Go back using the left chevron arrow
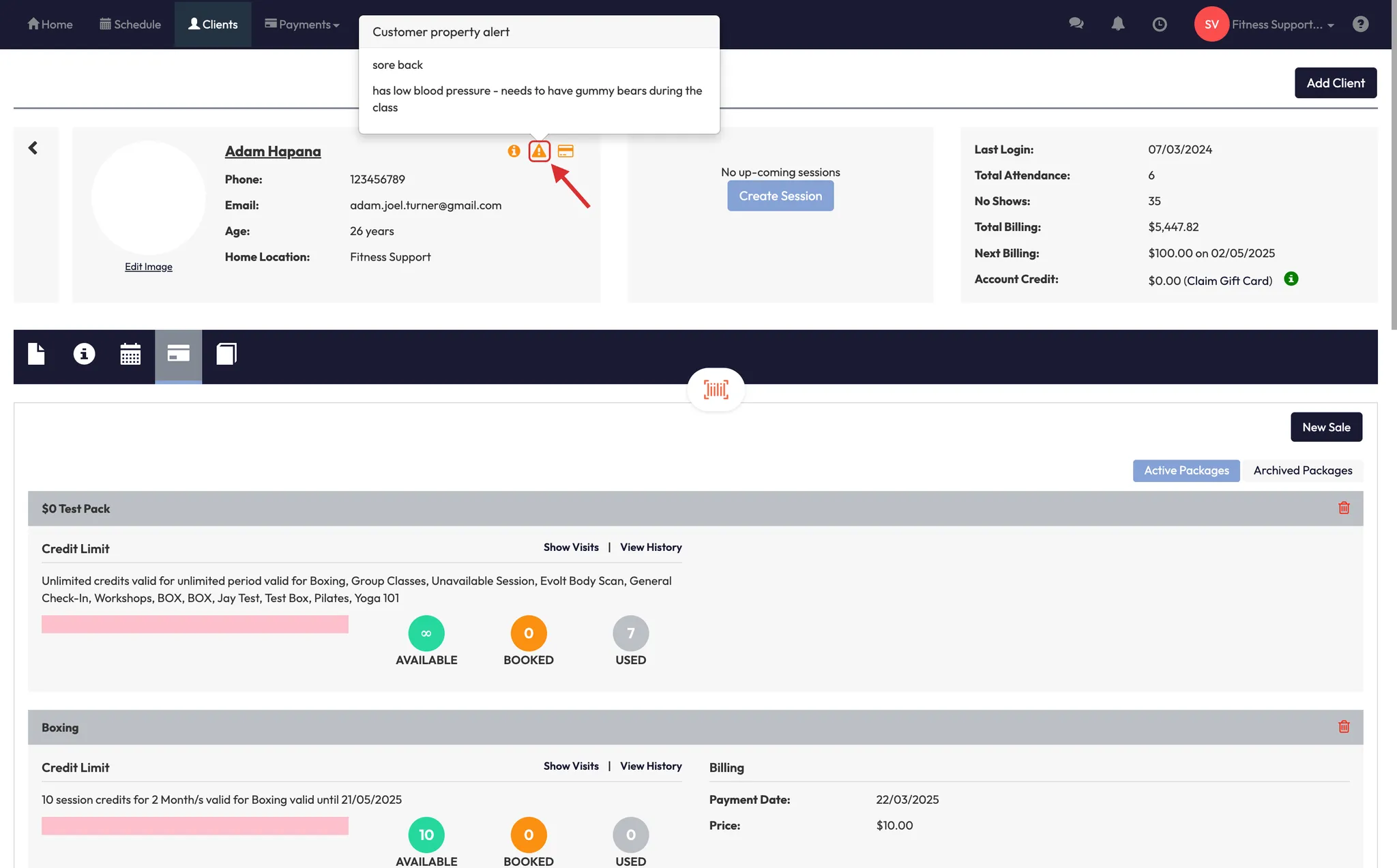Screen dimensions: 1397x868 (33, 148)
